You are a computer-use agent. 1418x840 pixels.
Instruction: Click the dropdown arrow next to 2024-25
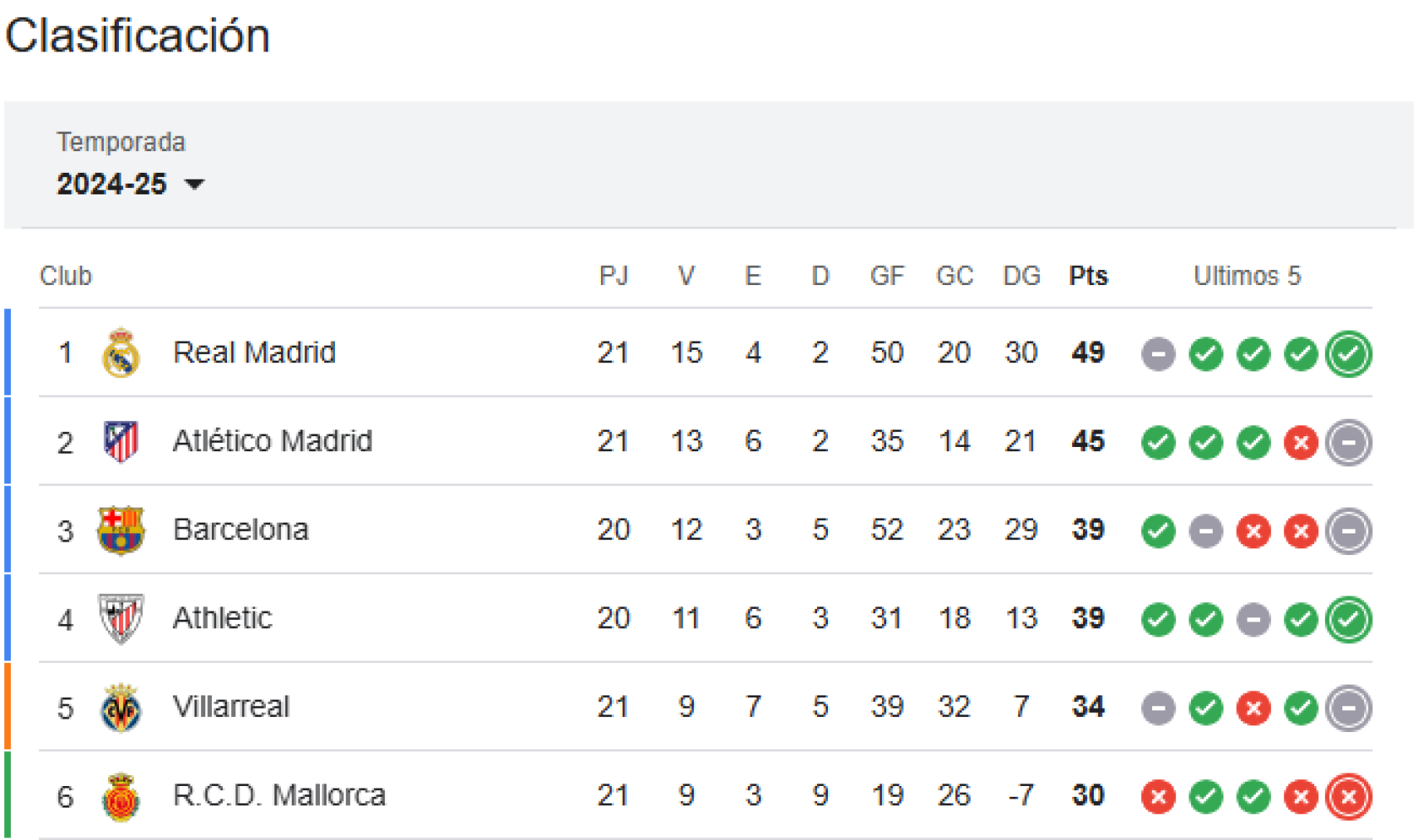coord(197,185)
